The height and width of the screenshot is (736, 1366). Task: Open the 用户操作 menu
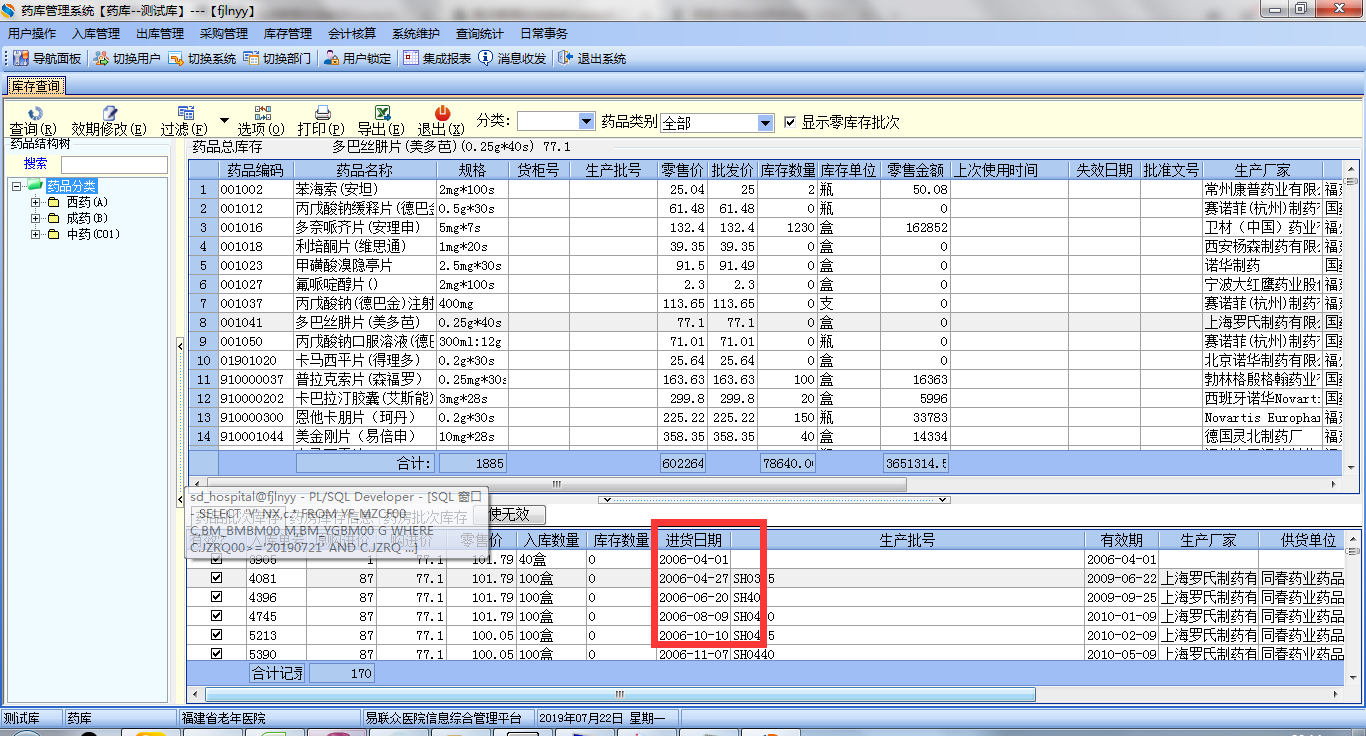32,34
